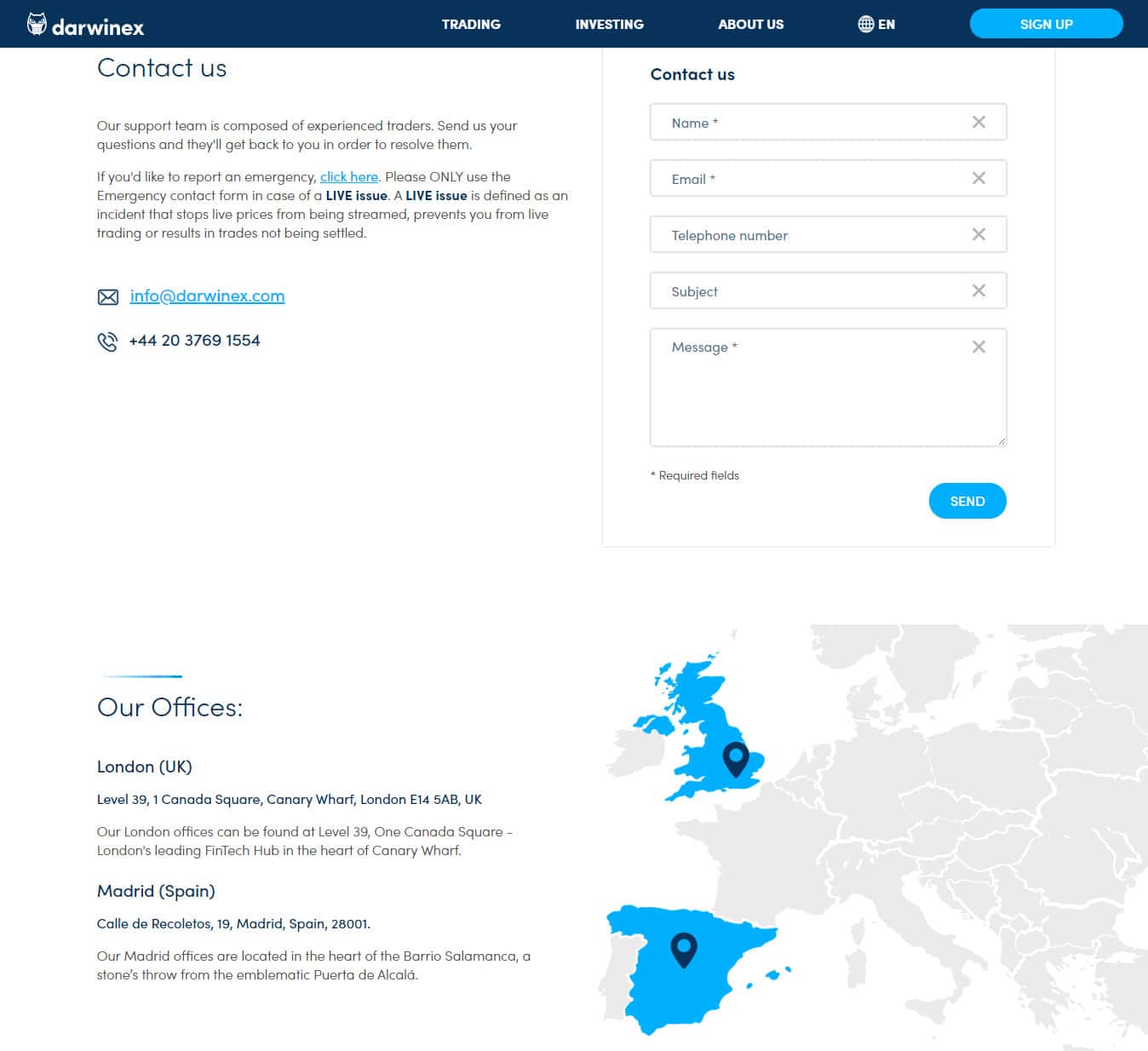Screen dimensions: 1148x1051
Task: Open the Investing menu
Action: point(609,24)
